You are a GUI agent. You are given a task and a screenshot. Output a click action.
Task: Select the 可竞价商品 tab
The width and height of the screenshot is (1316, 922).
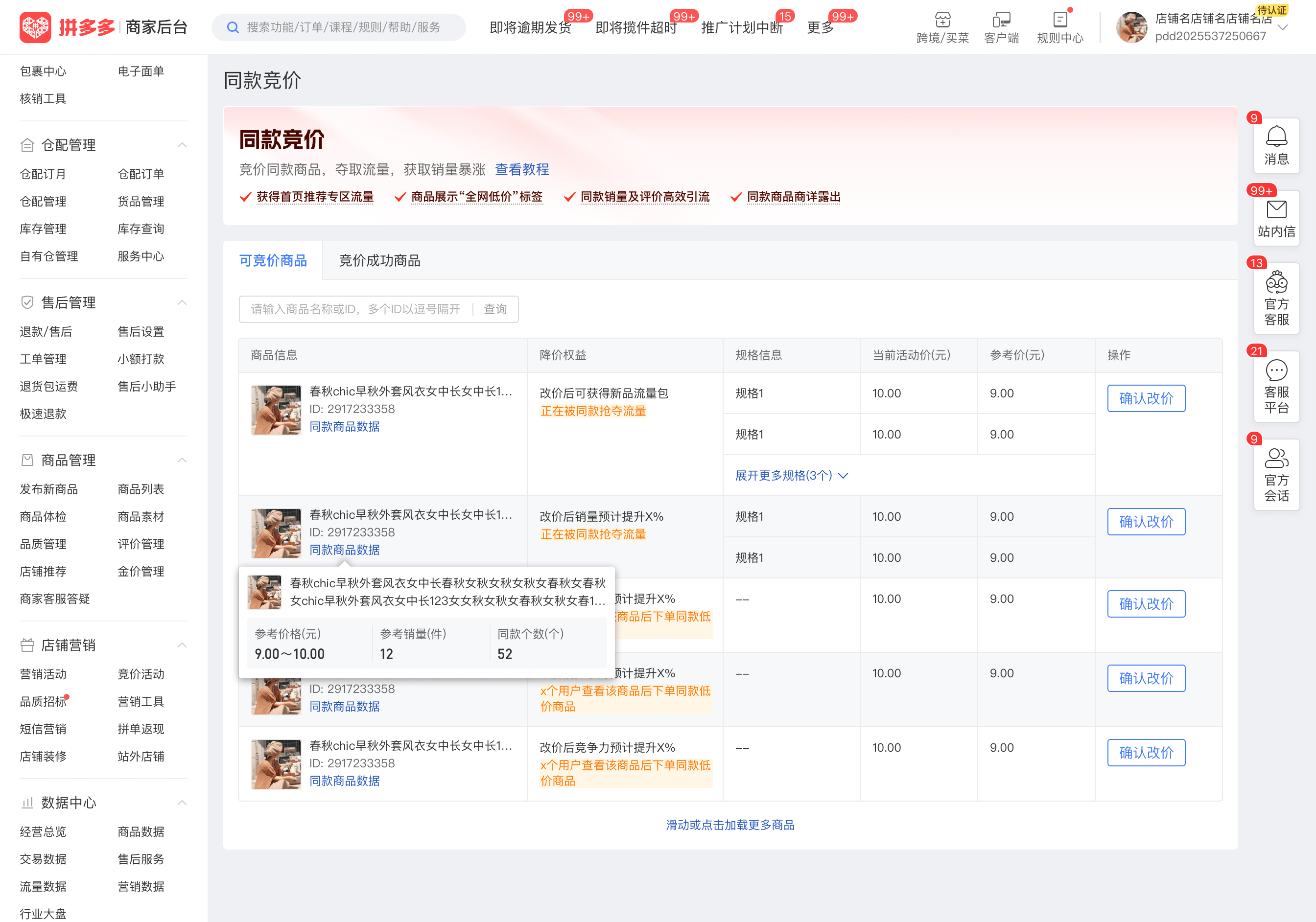point(273,261)
